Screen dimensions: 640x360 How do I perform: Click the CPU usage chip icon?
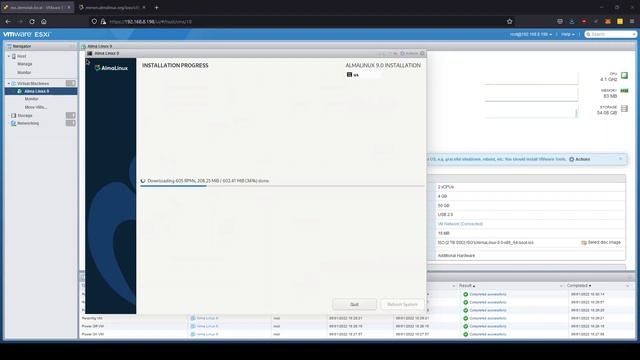pos(624,76)
